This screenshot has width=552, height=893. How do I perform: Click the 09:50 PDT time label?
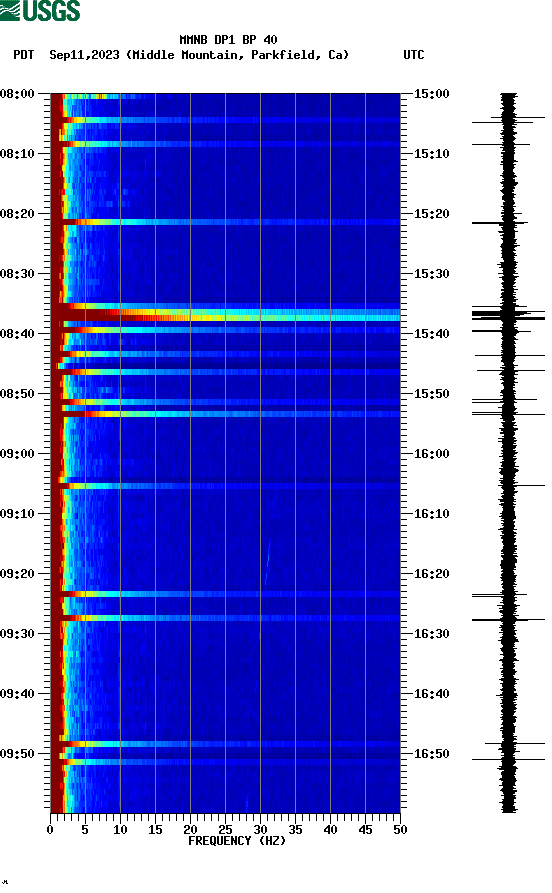17,753
